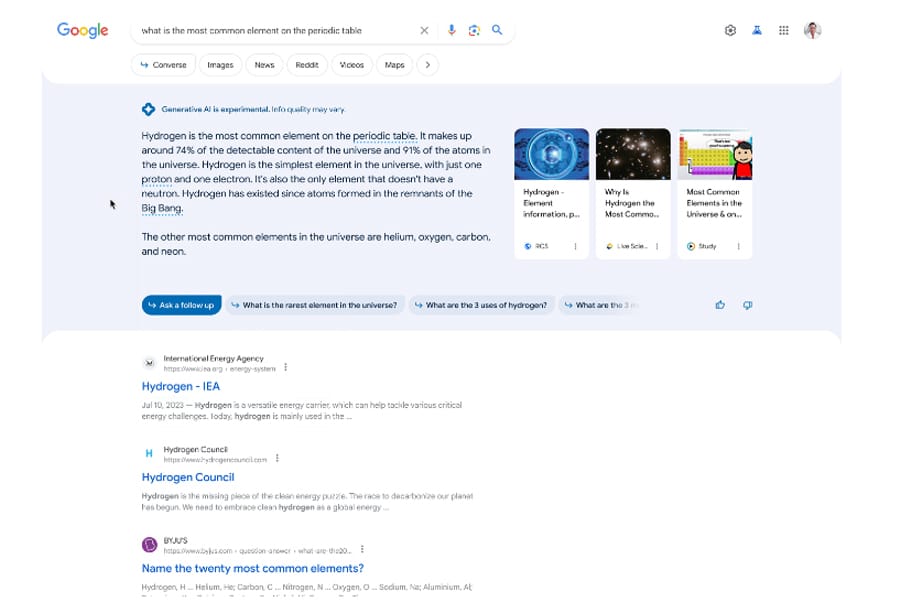Show more filter chips with the arrow
The image size is (900, 600).
click(428, 65)
